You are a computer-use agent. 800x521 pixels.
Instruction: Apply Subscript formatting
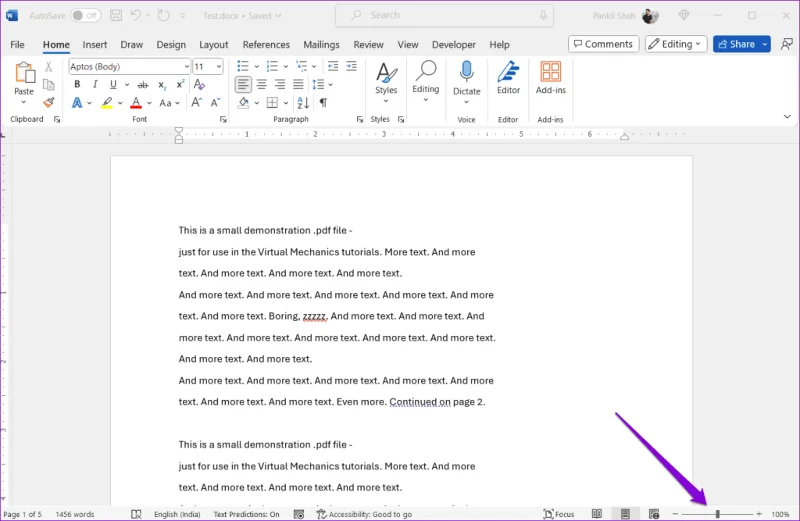click(162, 85)
